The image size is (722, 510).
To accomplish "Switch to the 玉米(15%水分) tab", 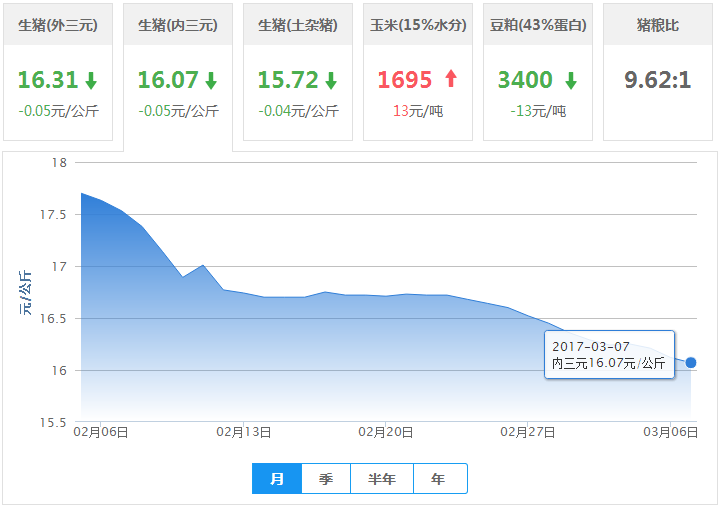I will point(417,25).
